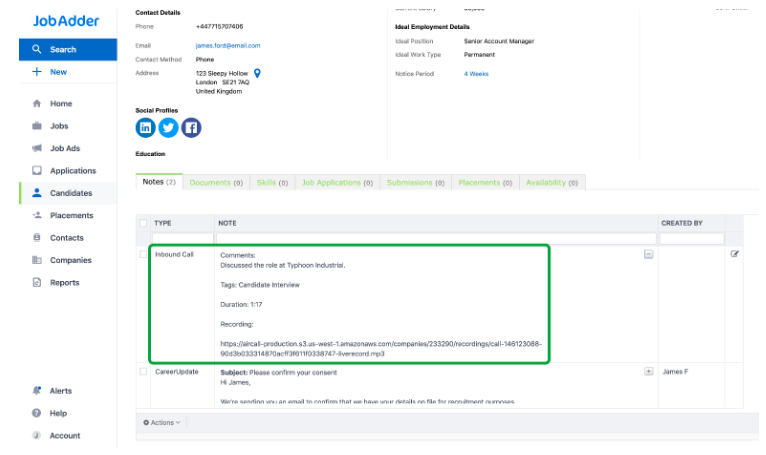Click the Duration: 1:17 text
This screenshot has width=766, height=455.
coord(241,304)
